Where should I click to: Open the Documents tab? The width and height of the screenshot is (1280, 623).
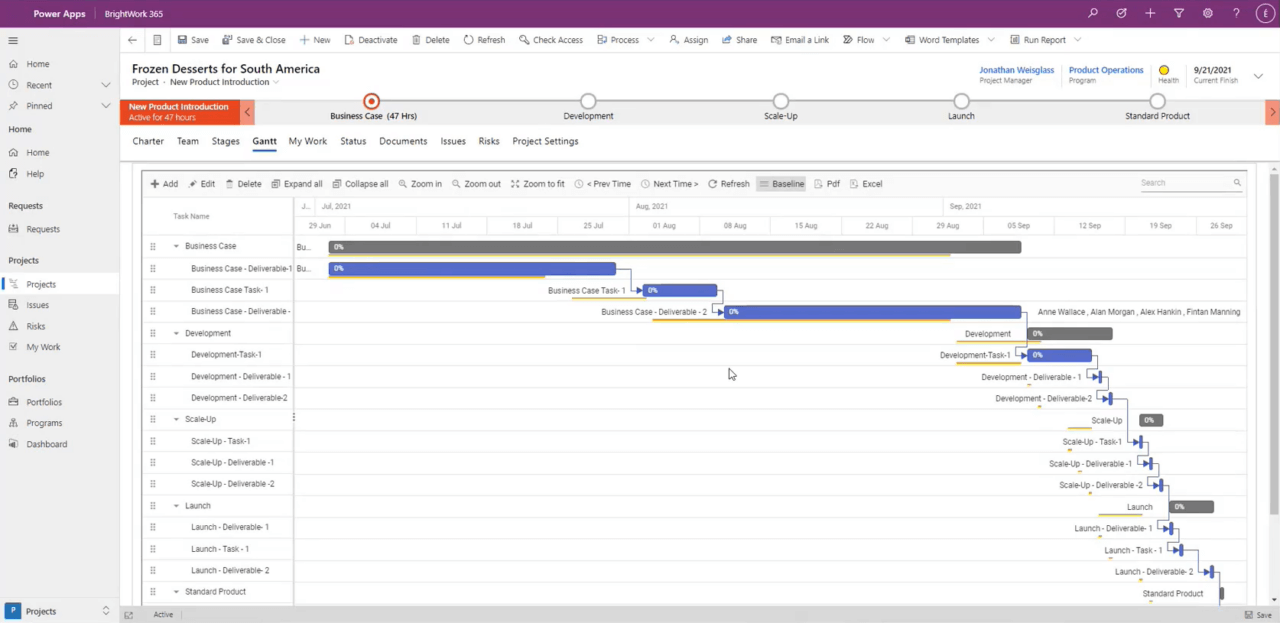click(402, 141)
